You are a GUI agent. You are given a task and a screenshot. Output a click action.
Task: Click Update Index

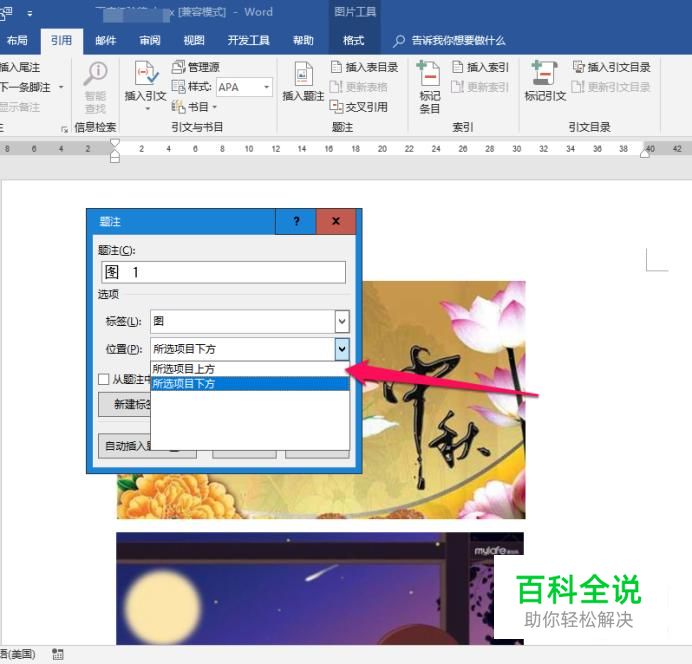(x=481, y=87)
